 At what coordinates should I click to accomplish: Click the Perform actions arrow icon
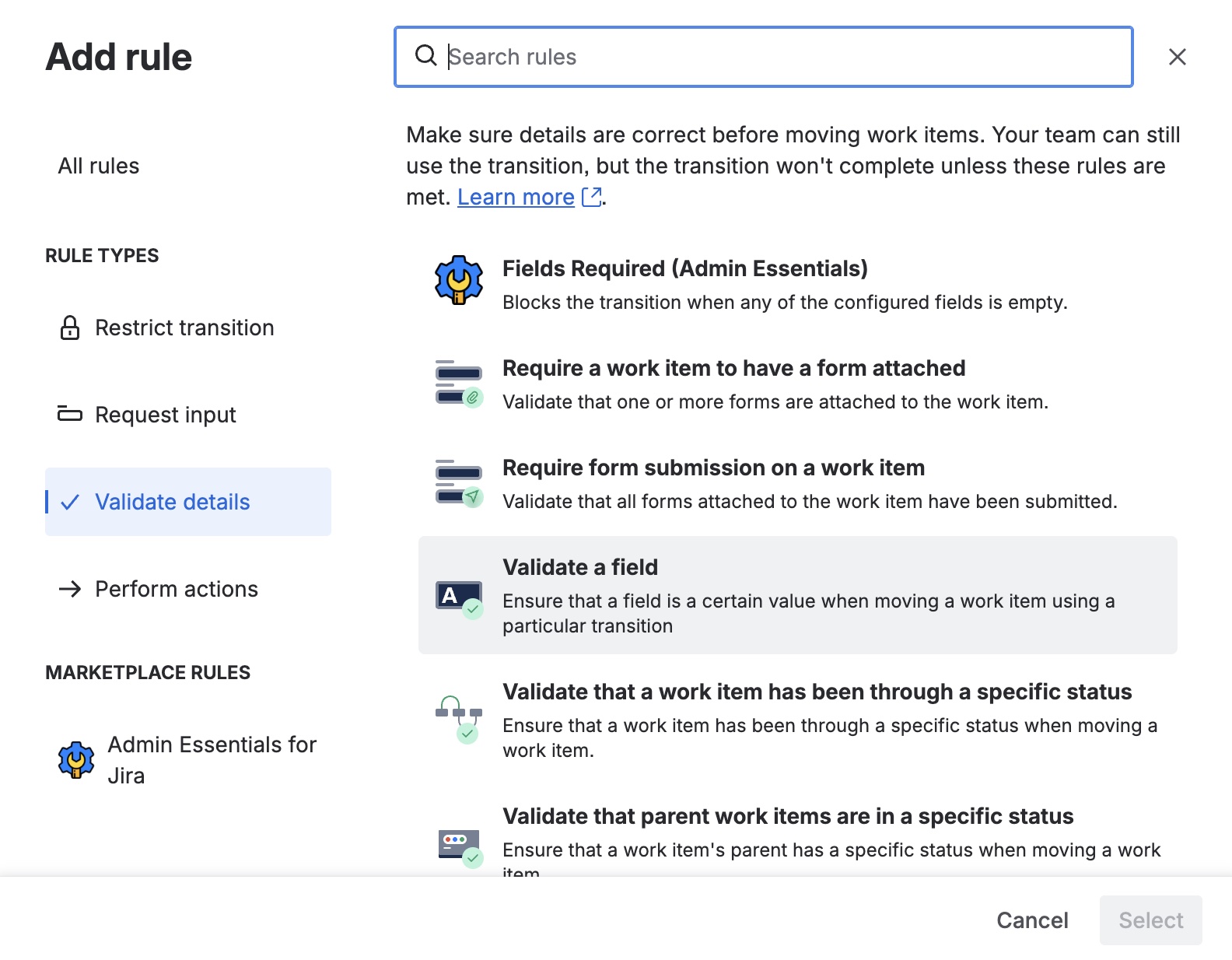pos(70,589)
